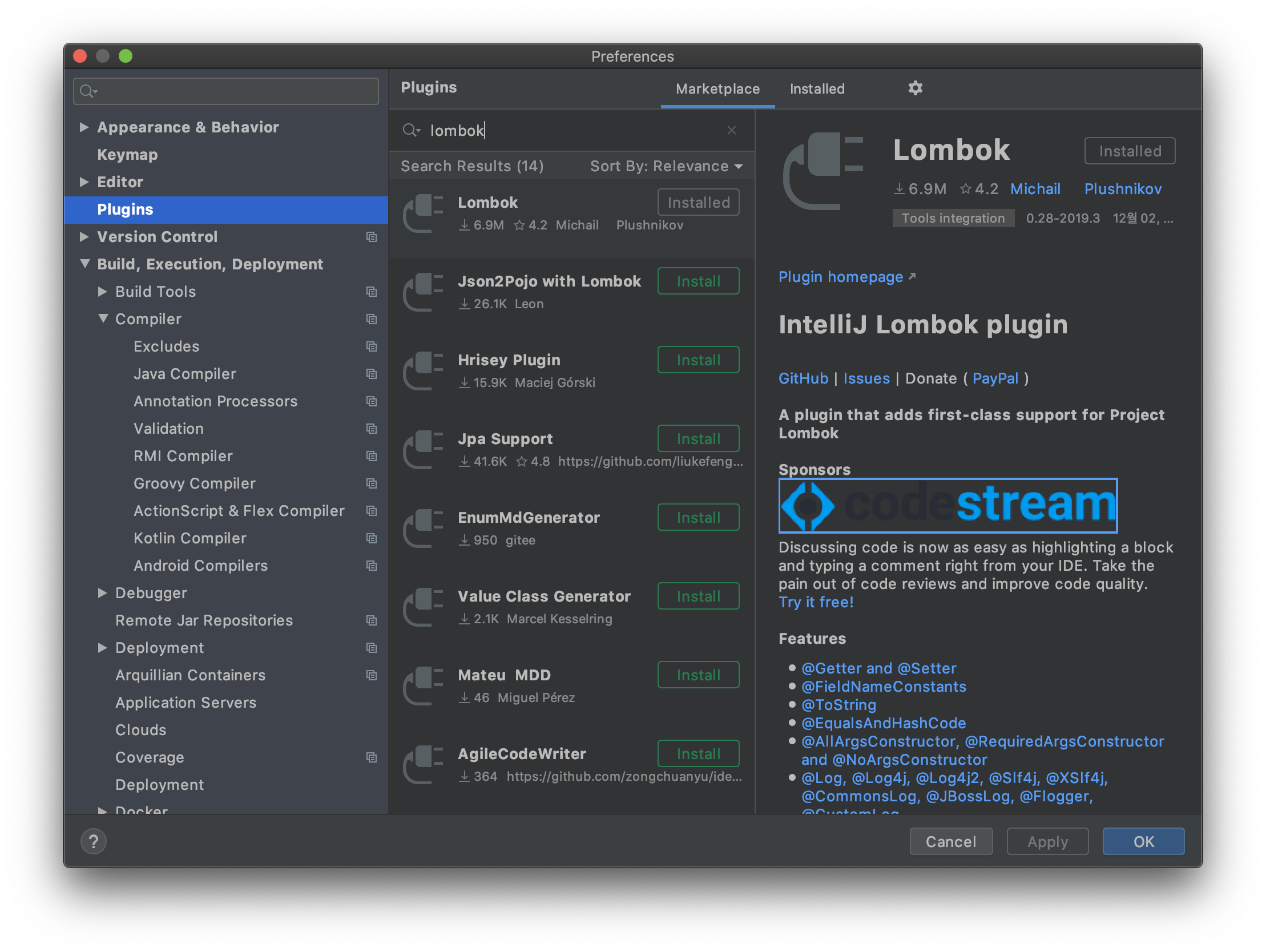Click the project-level icon next to Version Control

(372, 237)
